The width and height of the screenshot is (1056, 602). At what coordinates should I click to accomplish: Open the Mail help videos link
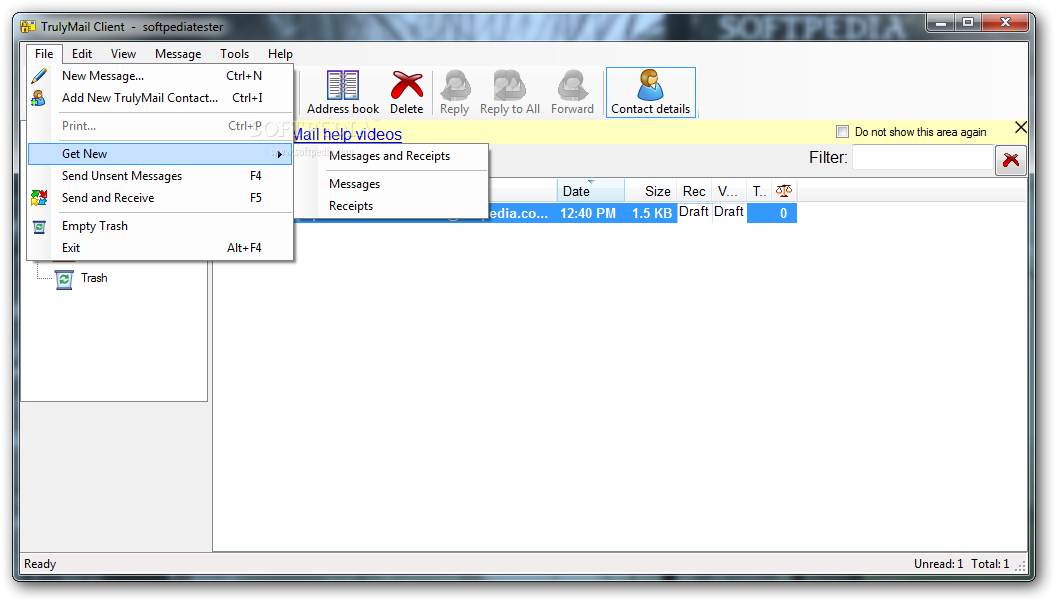tap(348, 135)
